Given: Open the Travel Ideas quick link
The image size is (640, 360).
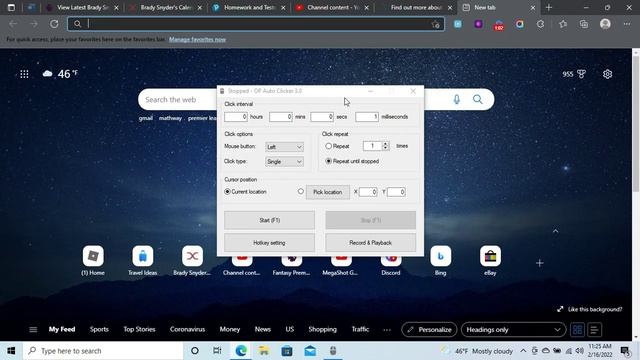Looking at the screenshot, I should (142, 261).
